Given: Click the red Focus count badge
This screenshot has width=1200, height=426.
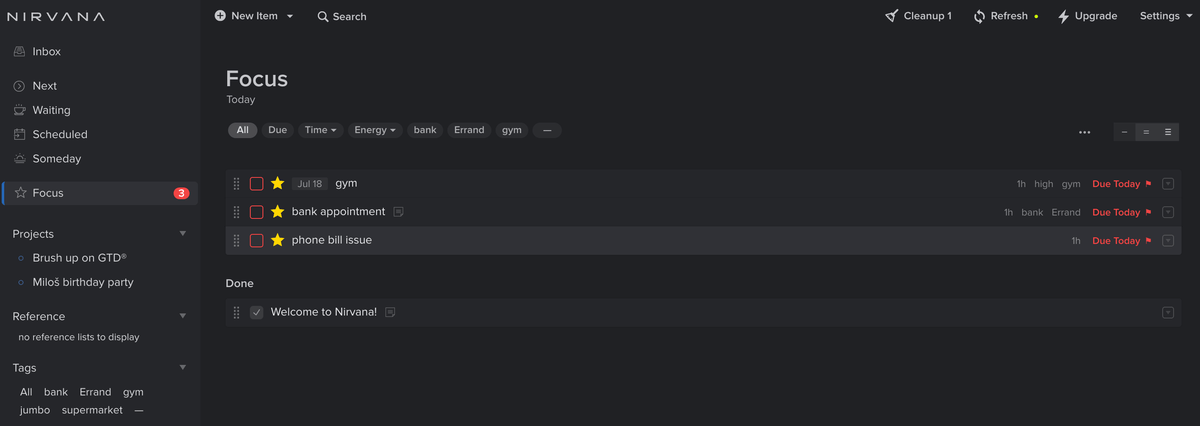Looking at the screenshot, I should coord(181,193).
